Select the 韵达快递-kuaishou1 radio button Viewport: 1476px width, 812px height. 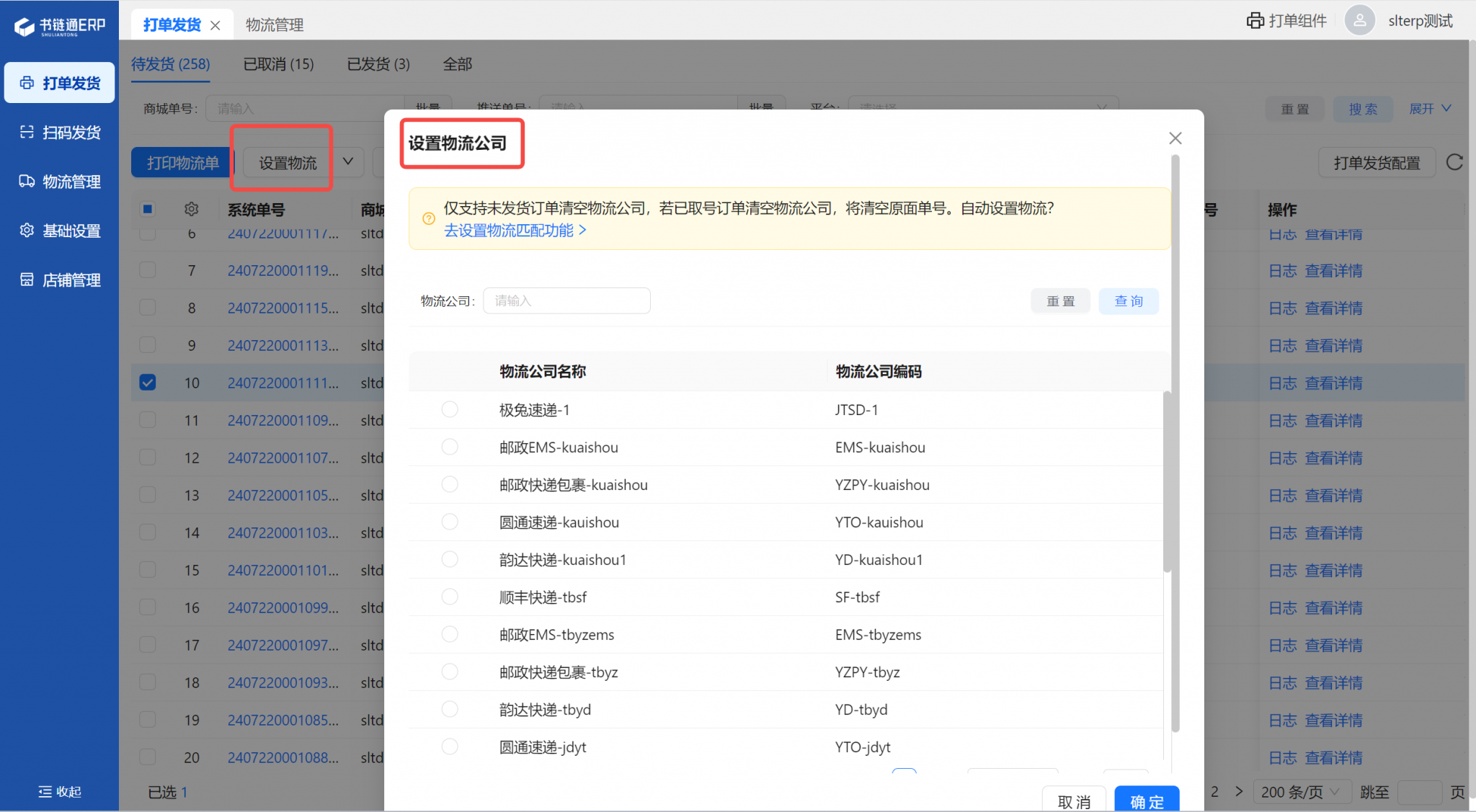point(450,559)
